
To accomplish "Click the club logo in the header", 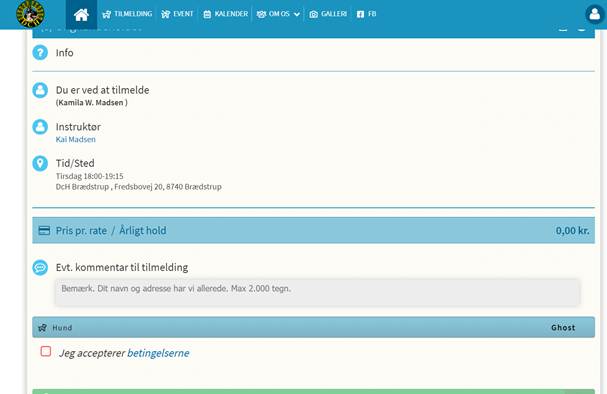I will tap(30, 14).
